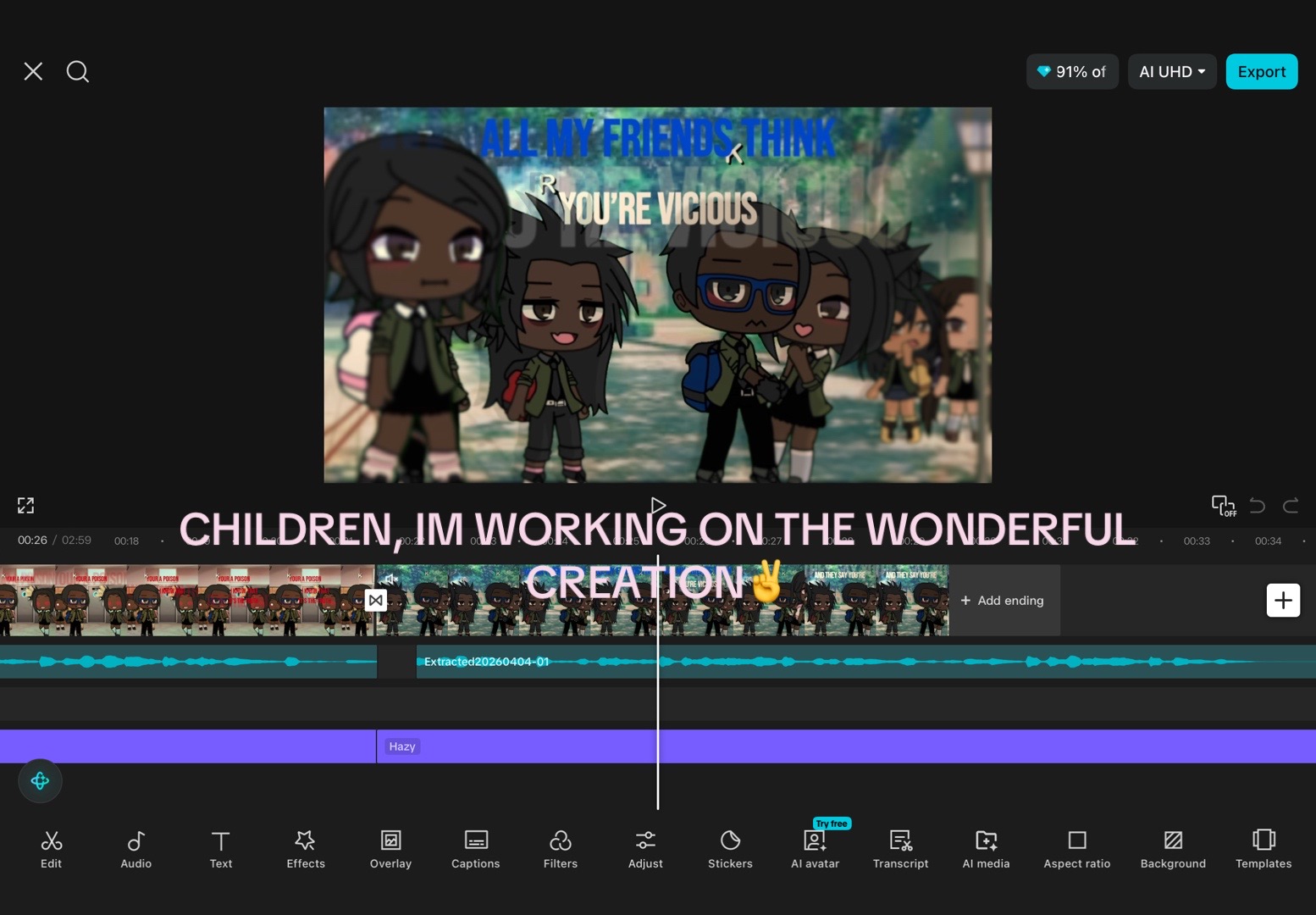Open the AI avatar tool
The width and height of the screenshot is (1316, 915).
(x=816, y=850)
